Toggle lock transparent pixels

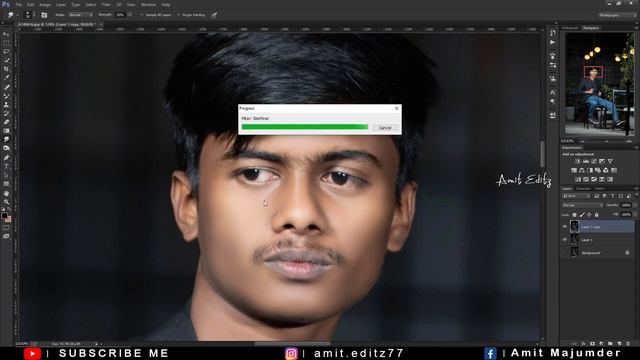tap(574, 215)
